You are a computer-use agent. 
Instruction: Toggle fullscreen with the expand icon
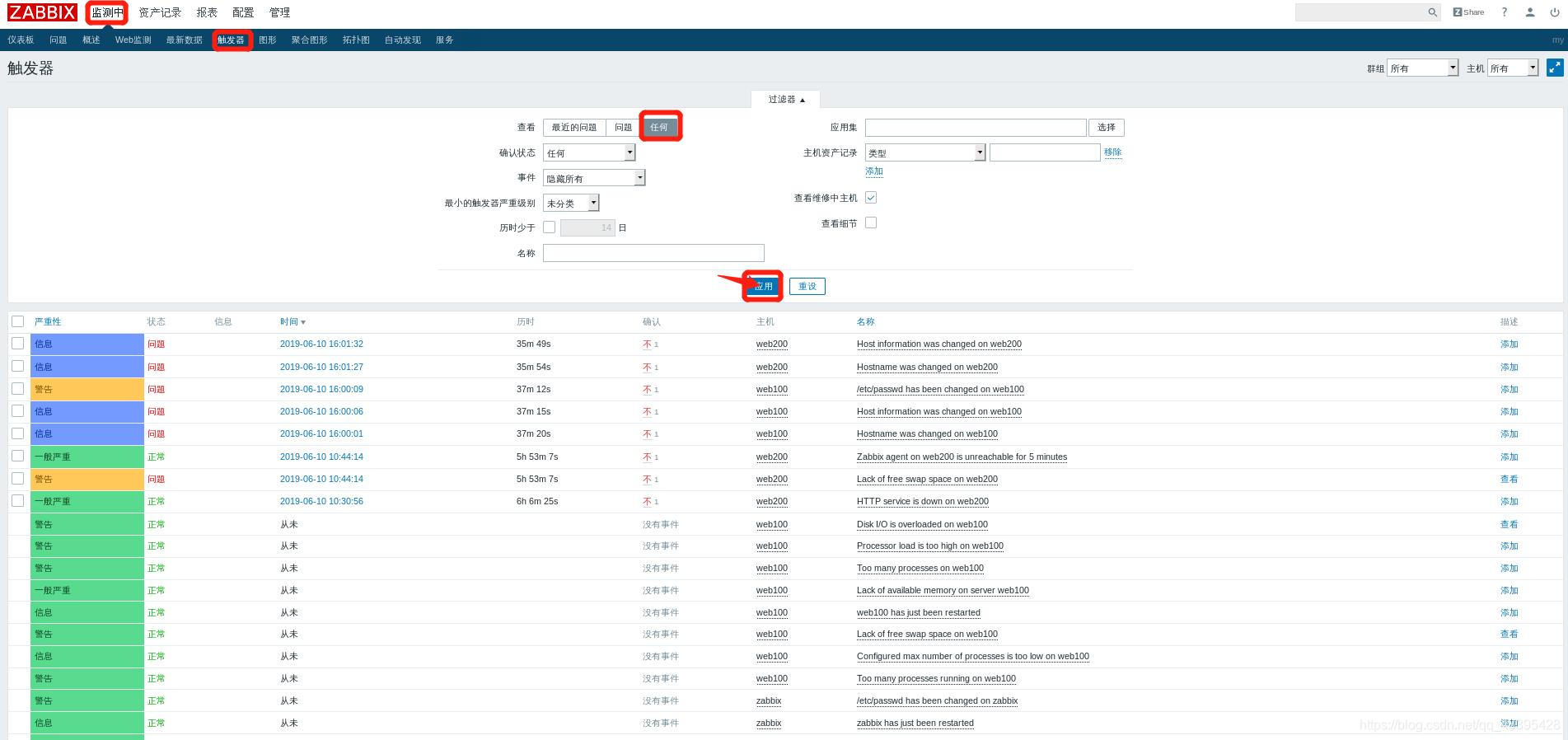[1555, 68]
